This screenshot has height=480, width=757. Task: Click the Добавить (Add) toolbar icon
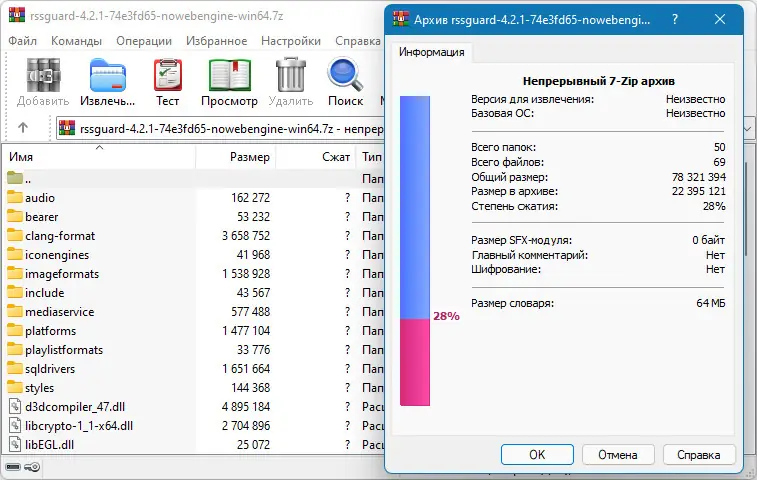(43, 75)
